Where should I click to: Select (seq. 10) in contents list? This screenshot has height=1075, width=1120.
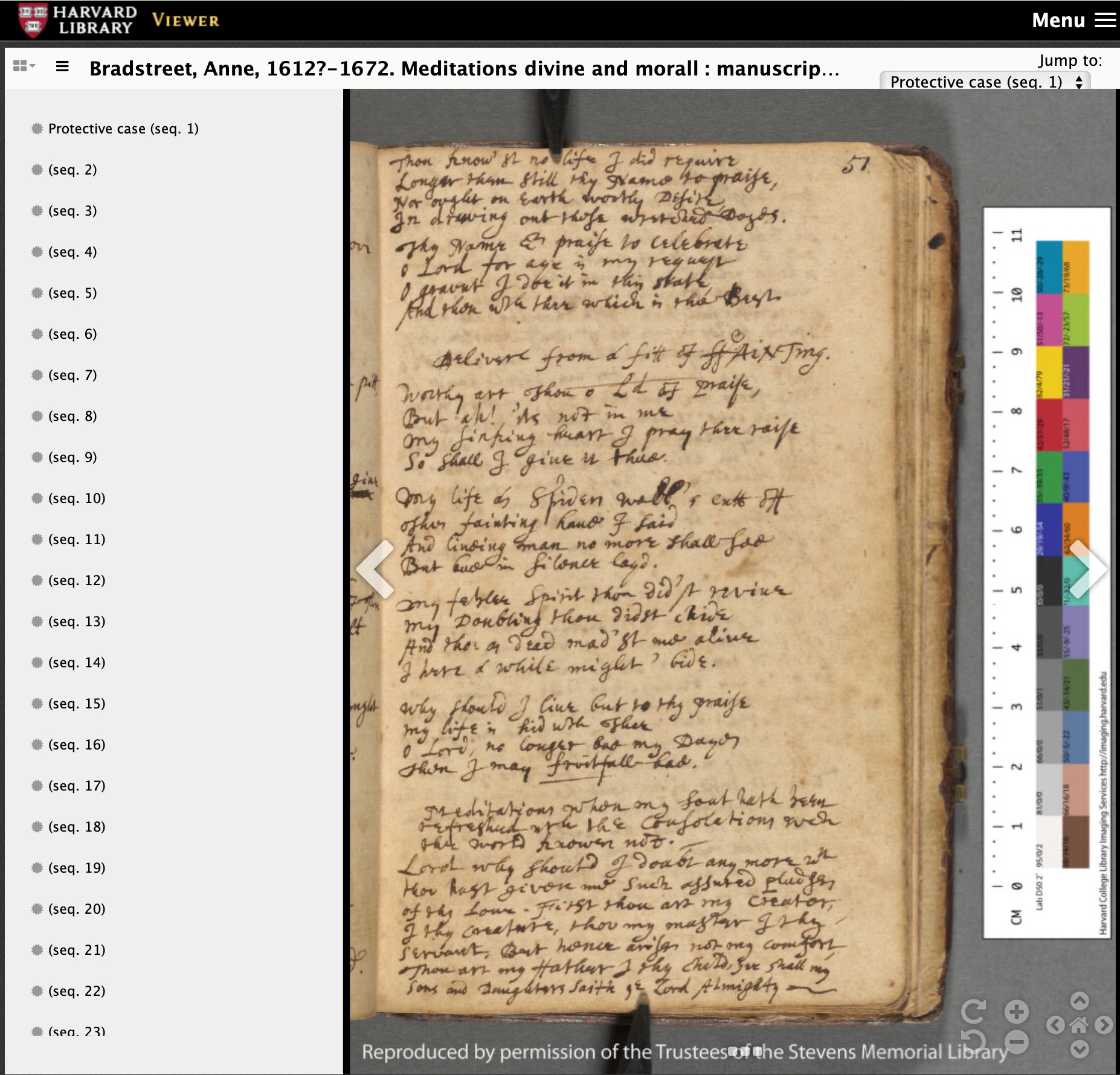pyautogui.click(x=77, y=498)
